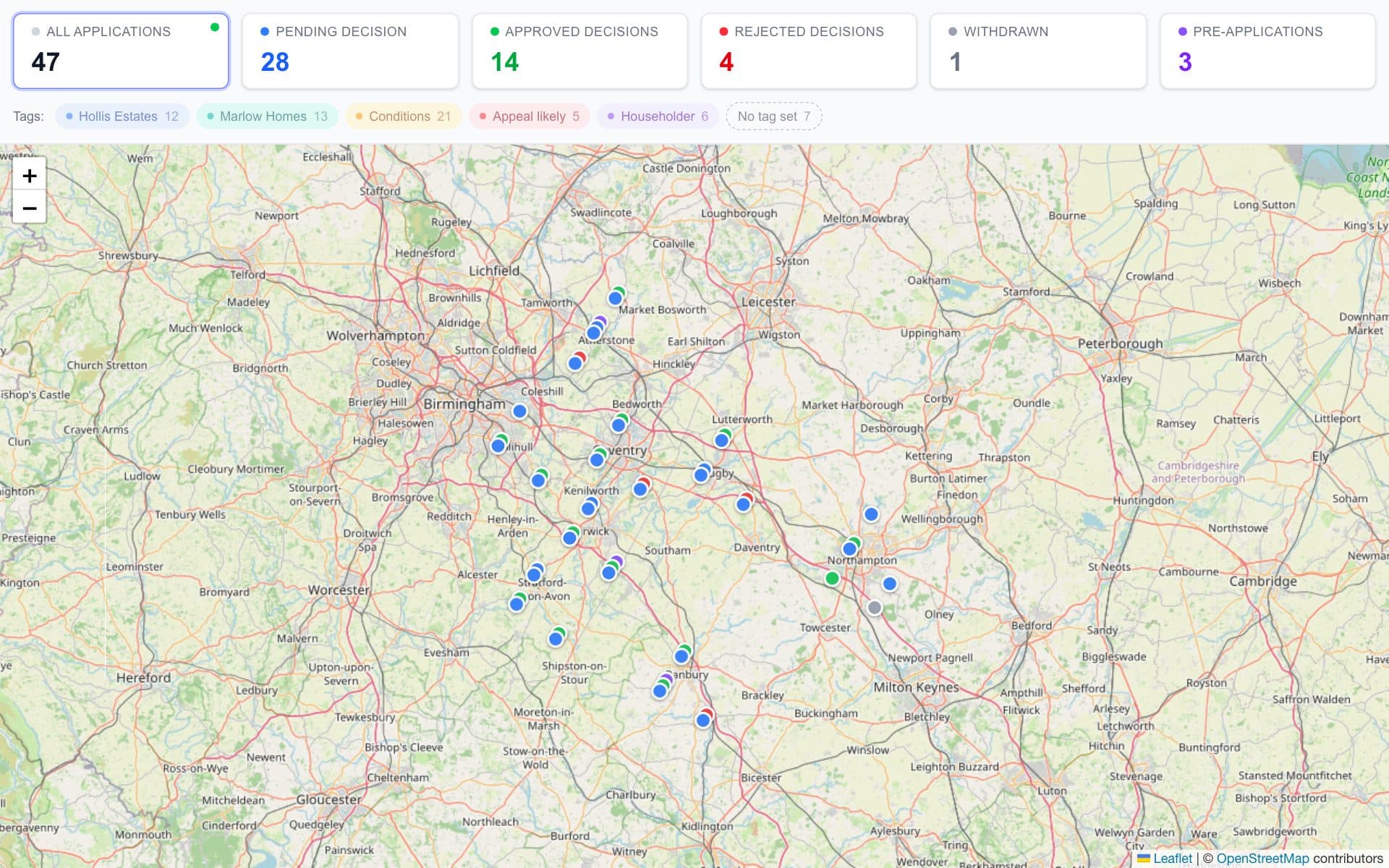
Task: Open Rejected Decisions filter card
Action: (x=809, y=51)
